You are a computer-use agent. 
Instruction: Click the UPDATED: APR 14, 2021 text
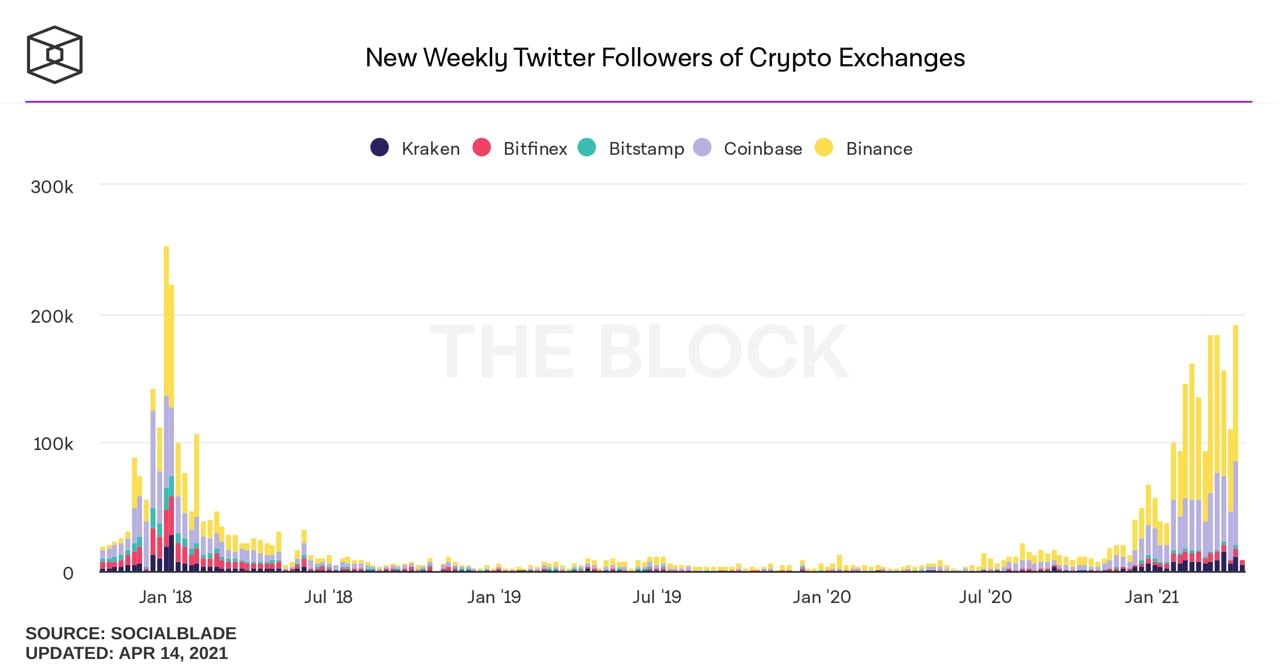pos(126,654)
